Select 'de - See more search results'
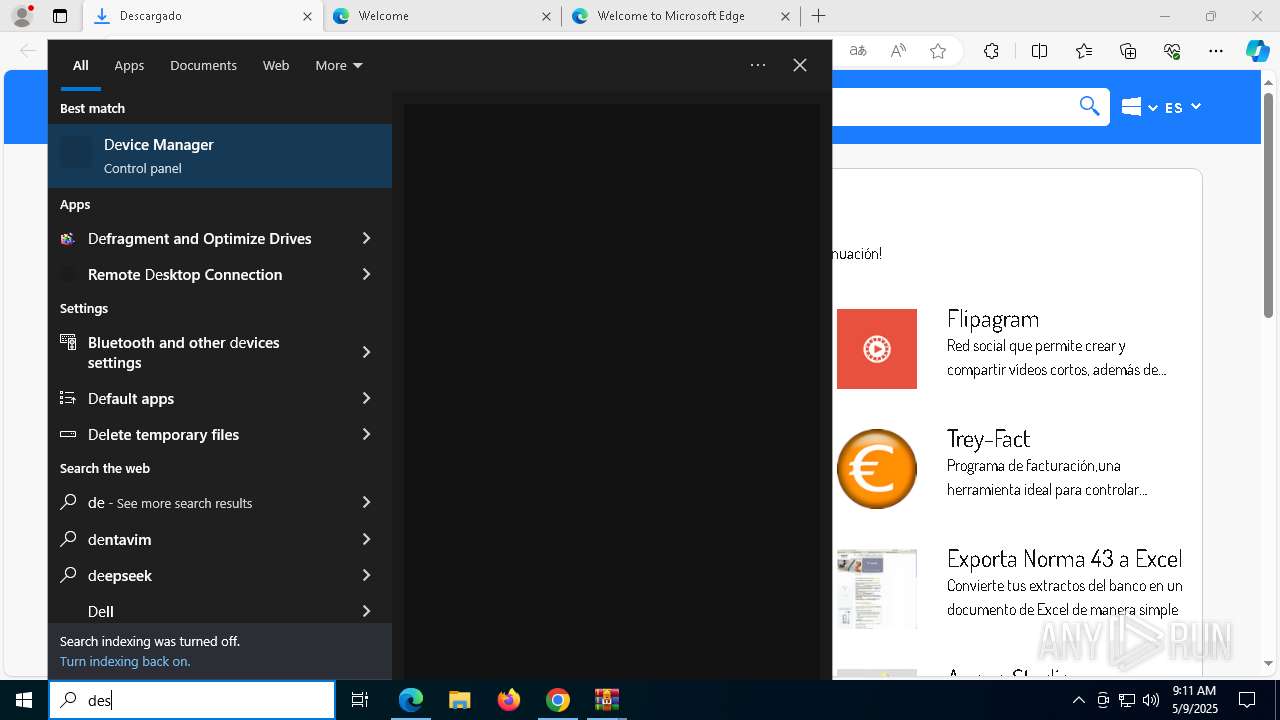The width and height of the screenshot is (1280, 720). point(170,503)
